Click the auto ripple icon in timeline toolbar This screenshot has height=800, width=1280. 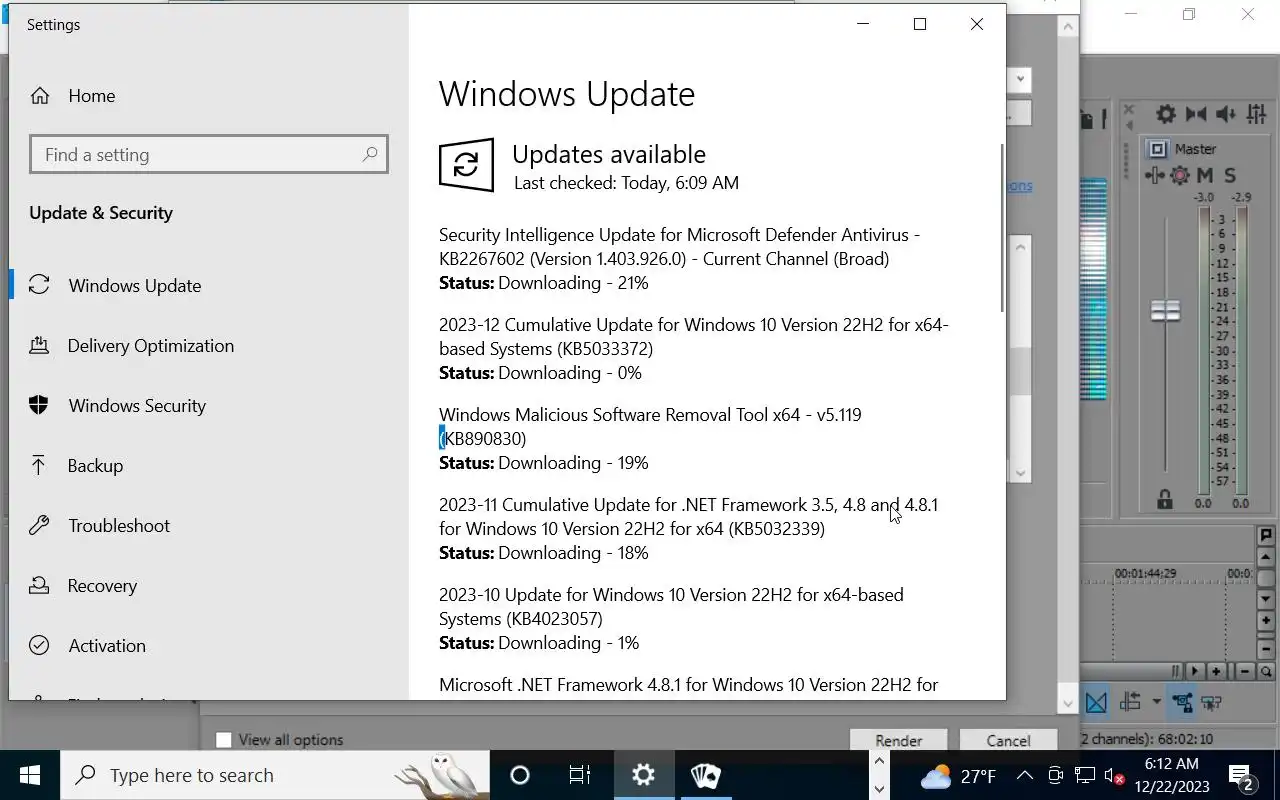coord(1130,702)
